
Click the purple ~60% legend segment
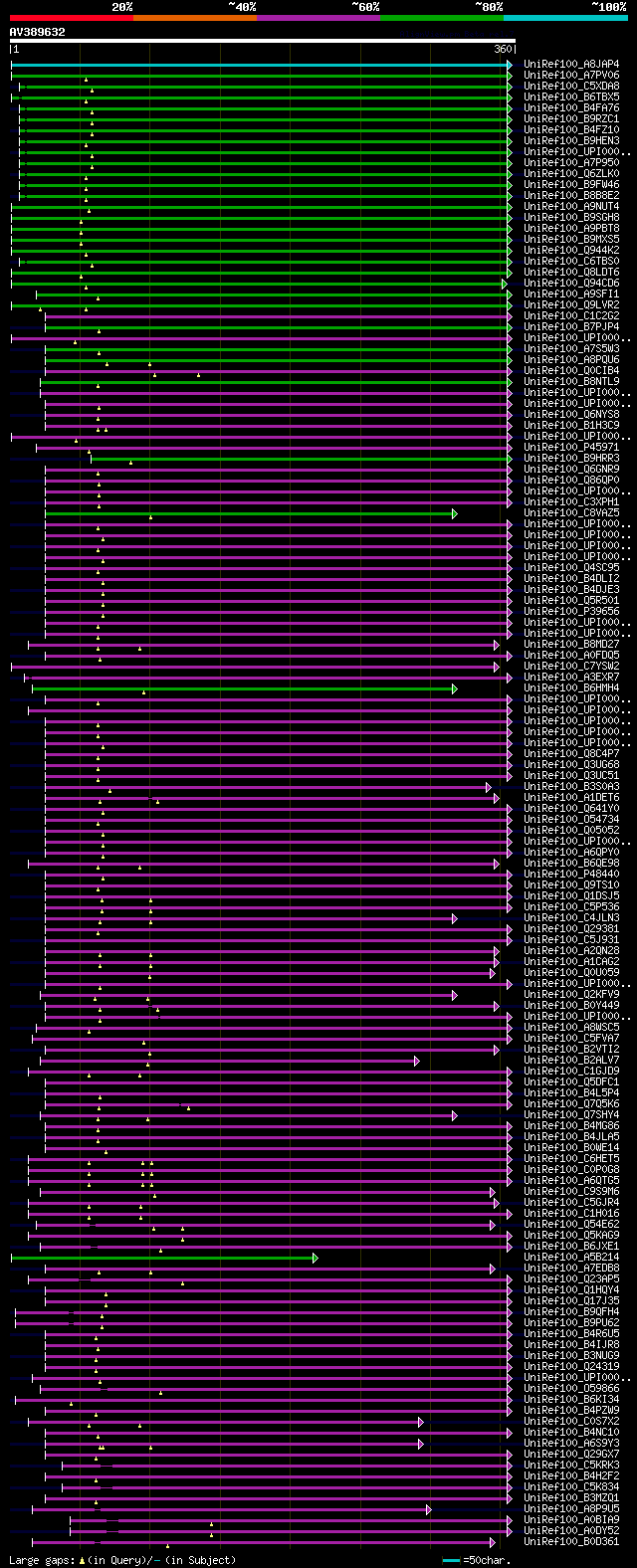[318, 17]
